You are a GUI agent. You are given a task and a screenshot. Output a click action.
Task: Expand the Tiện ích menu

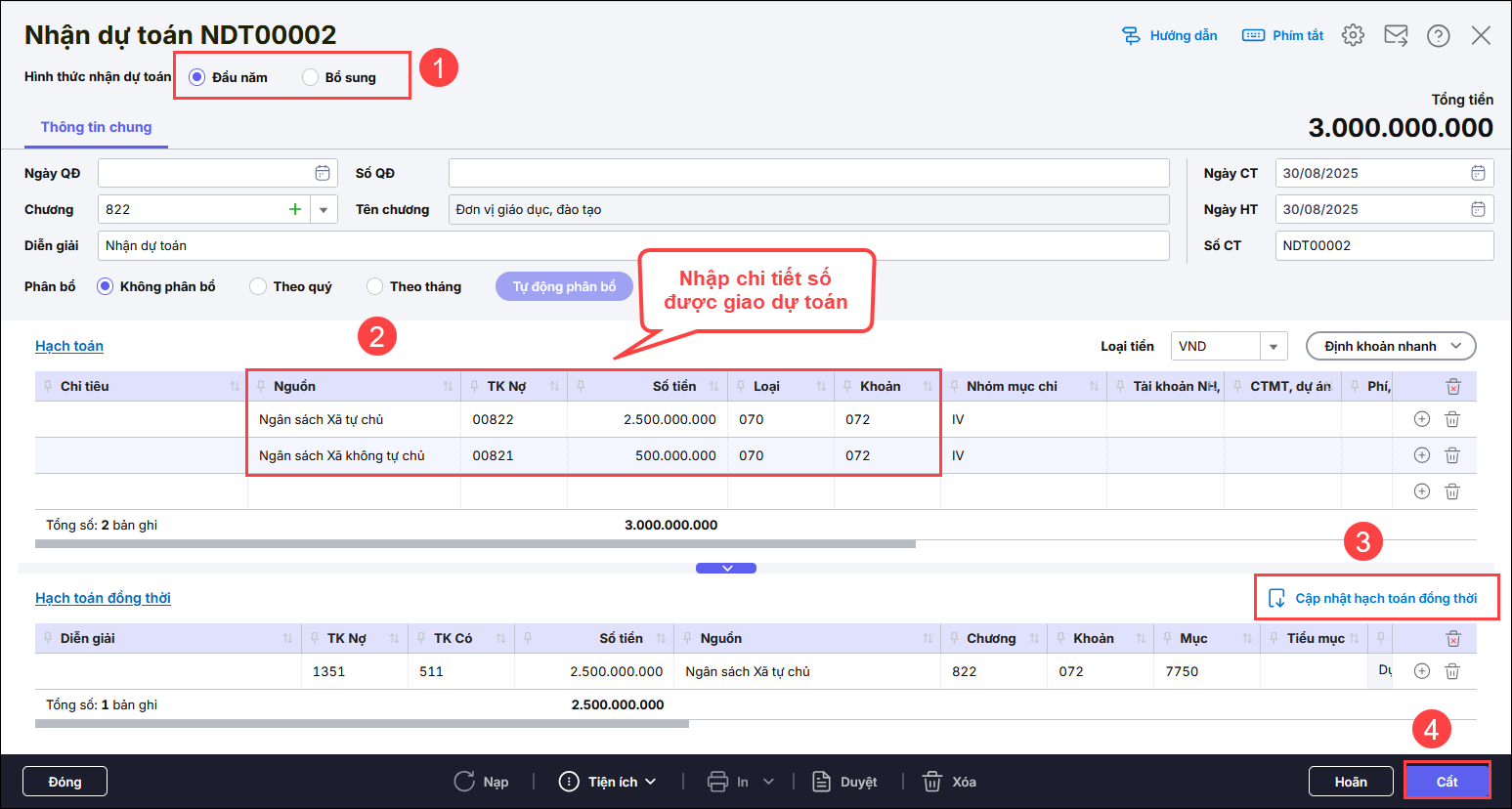click(x=608, y=782)
